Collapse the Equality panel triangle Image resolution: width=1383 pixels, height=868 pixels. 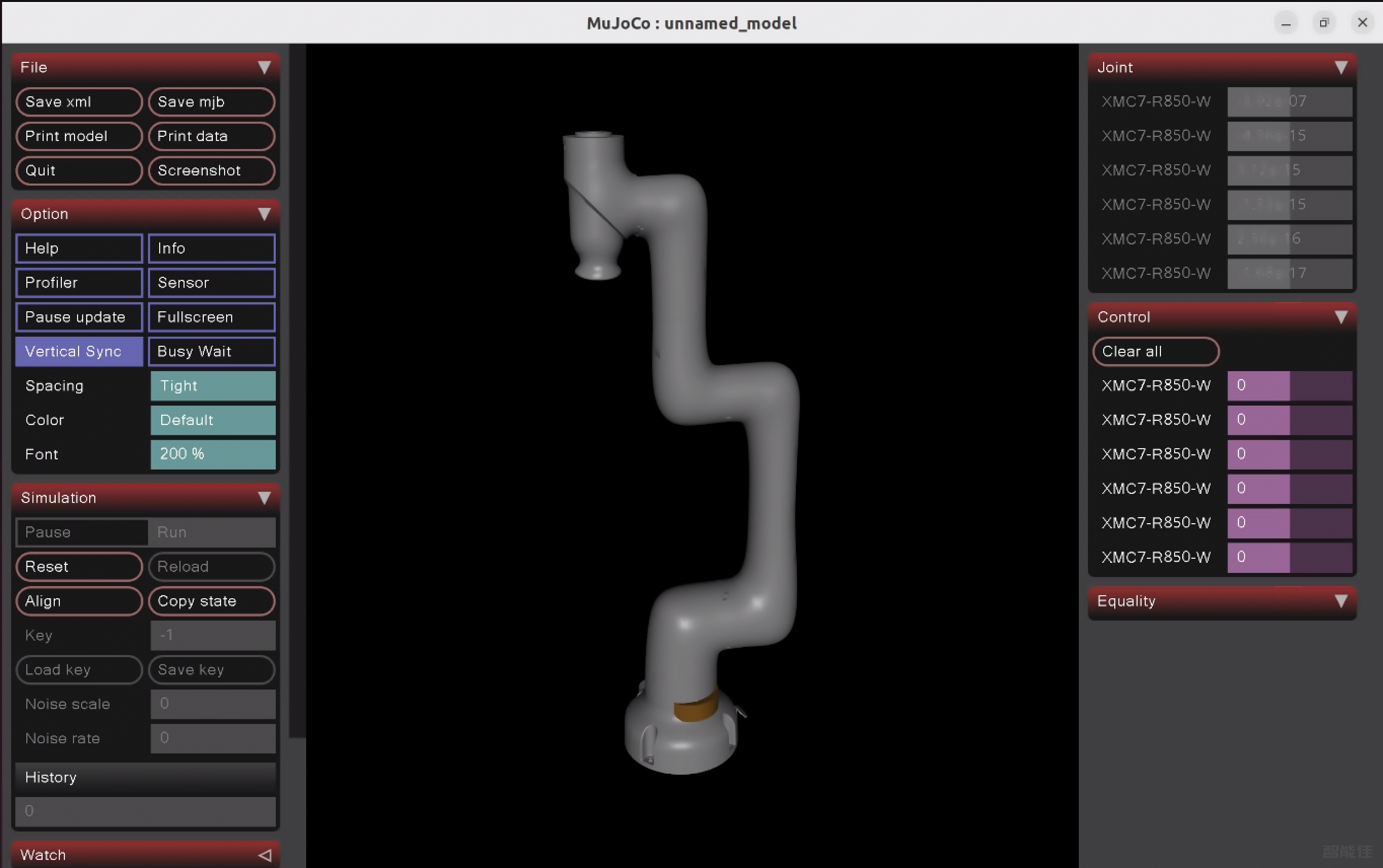click(1341, 601)
